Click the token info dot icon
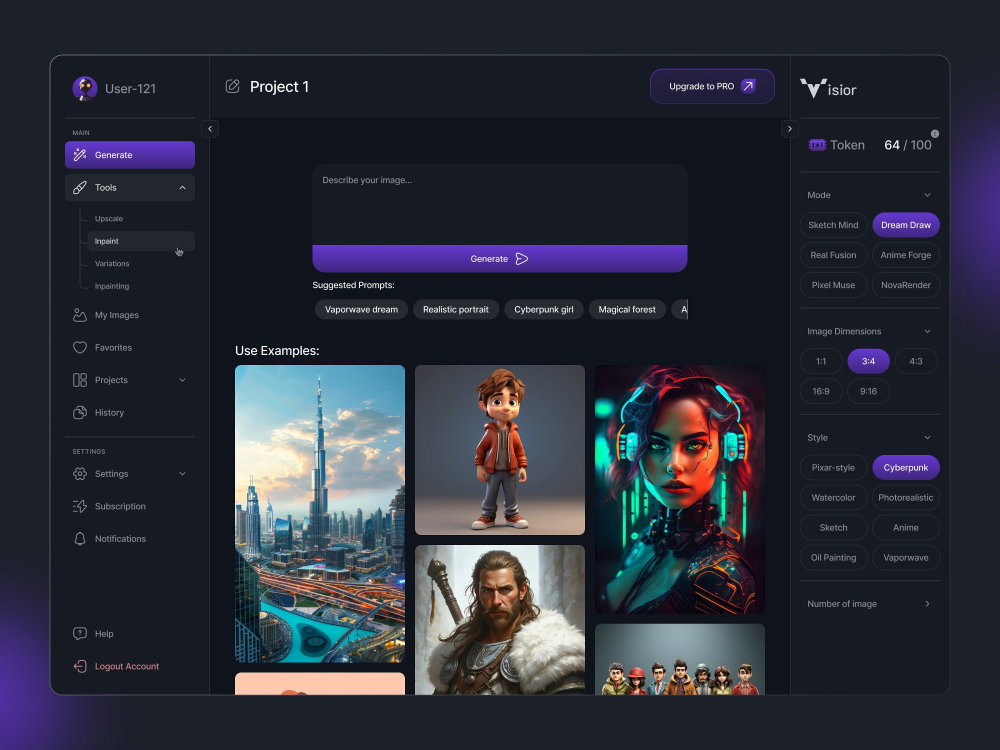The image size is (1000, 750). click(935, 133)
